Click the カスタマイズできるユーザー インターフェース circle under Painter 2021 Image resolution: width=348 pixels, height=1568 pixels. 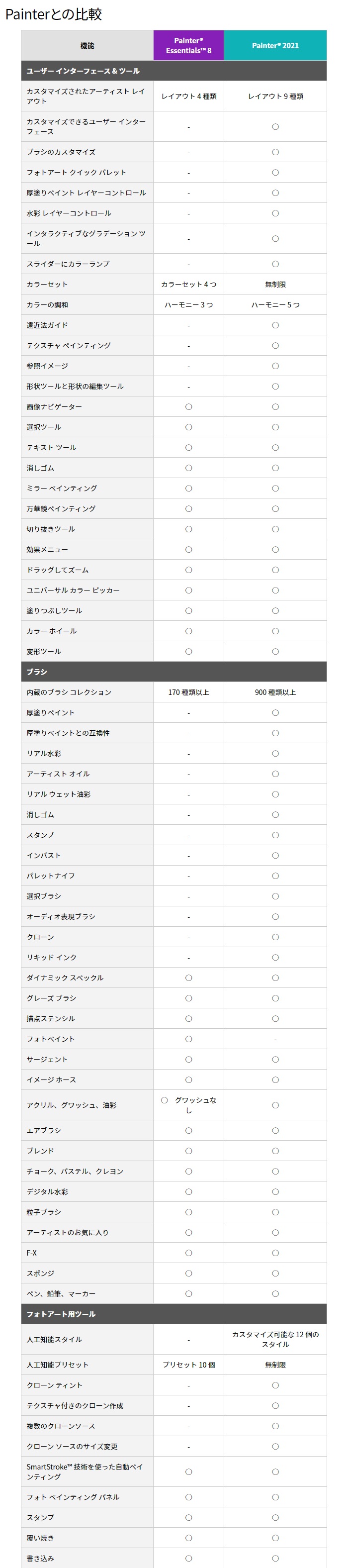pos(275,127)
